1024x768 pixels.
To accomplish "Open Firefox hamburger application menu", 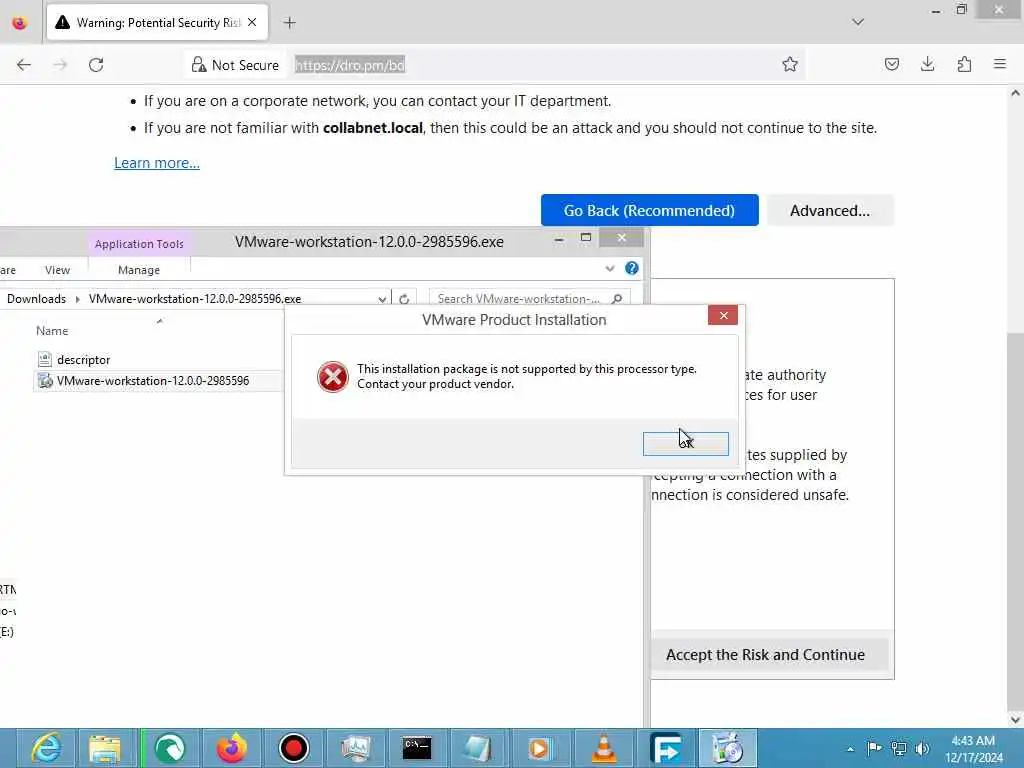I will point(1000,64).
